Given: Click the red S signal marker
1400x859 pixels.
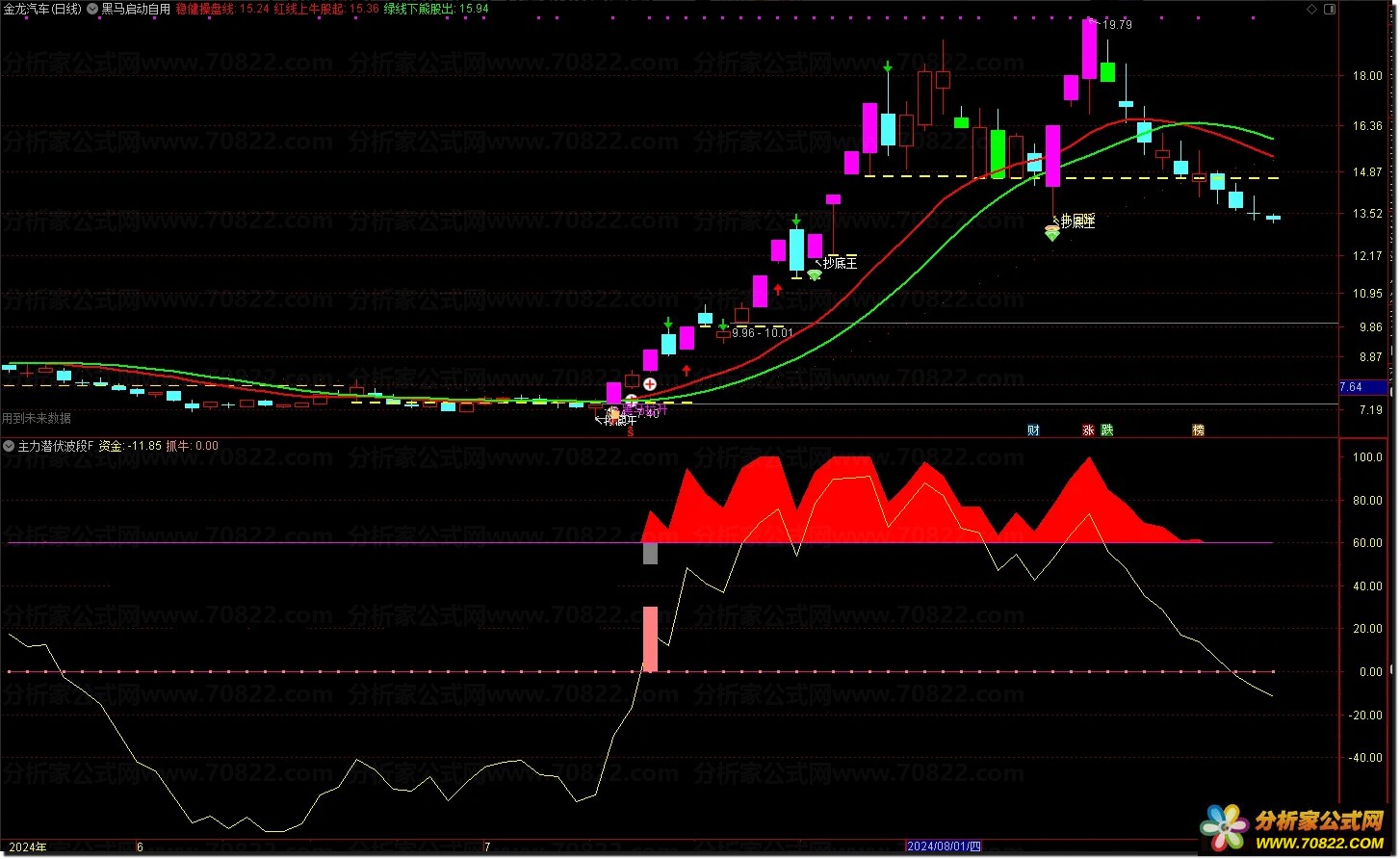Looking at the screenshot, I should [x=631, y=433].
